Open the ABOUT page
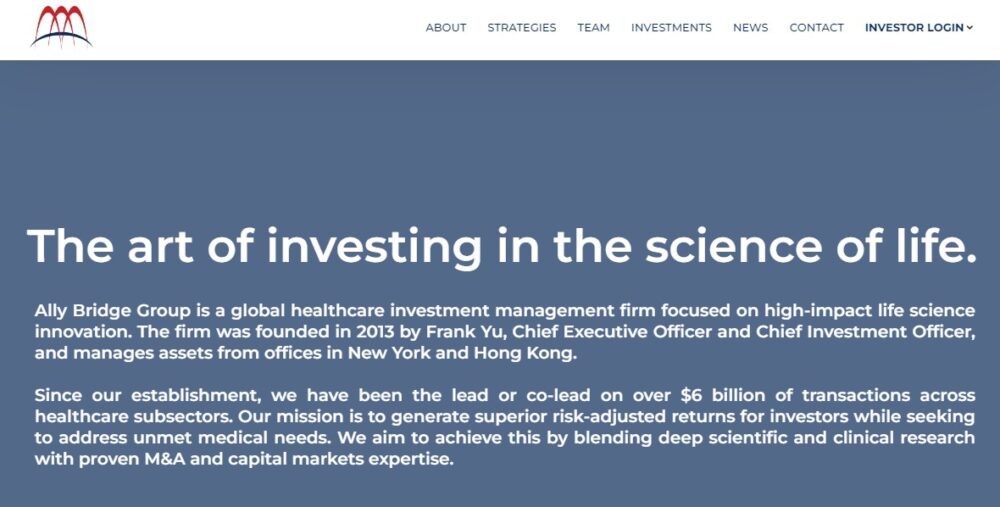 click(x=446, y=27)
